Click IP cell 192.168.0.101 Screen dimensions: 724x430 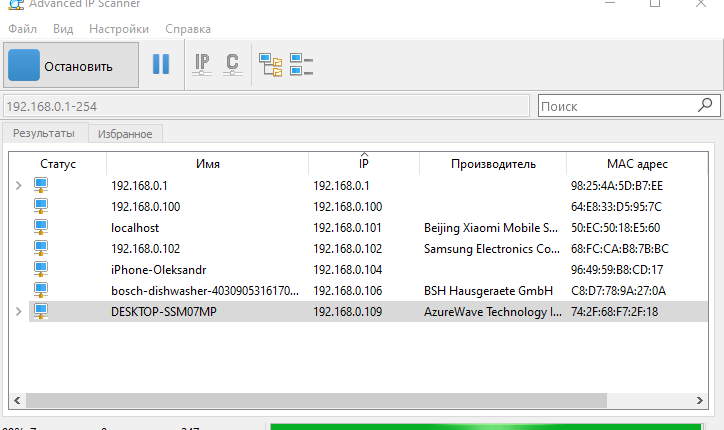pos(347,228)
